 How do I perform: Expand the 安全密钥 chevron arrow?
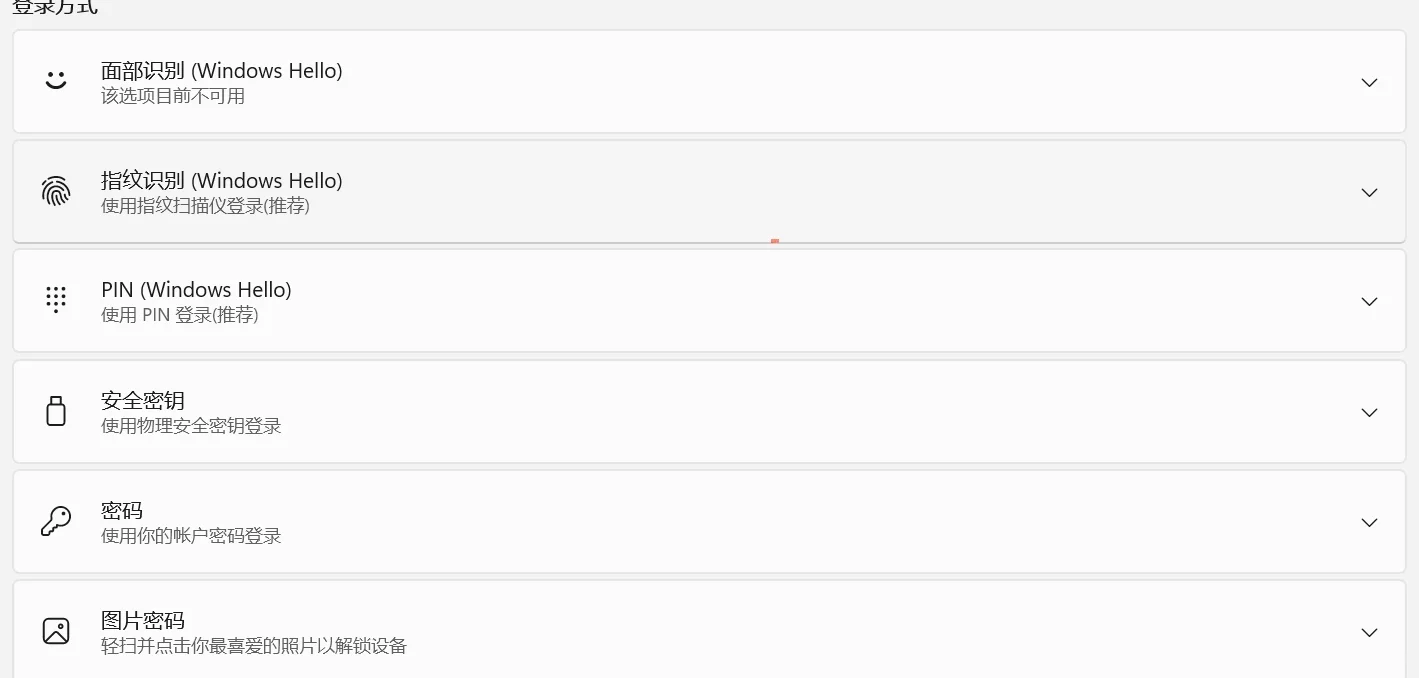[1369, 412]
